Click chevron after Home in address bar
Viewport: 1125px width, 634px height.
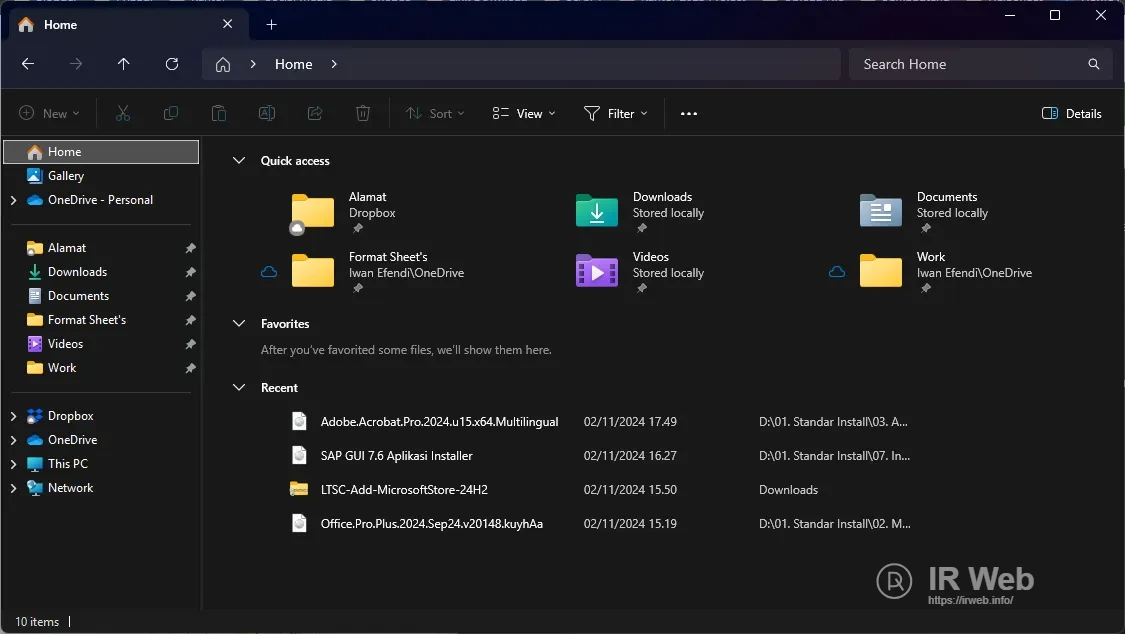pos(334,64)
